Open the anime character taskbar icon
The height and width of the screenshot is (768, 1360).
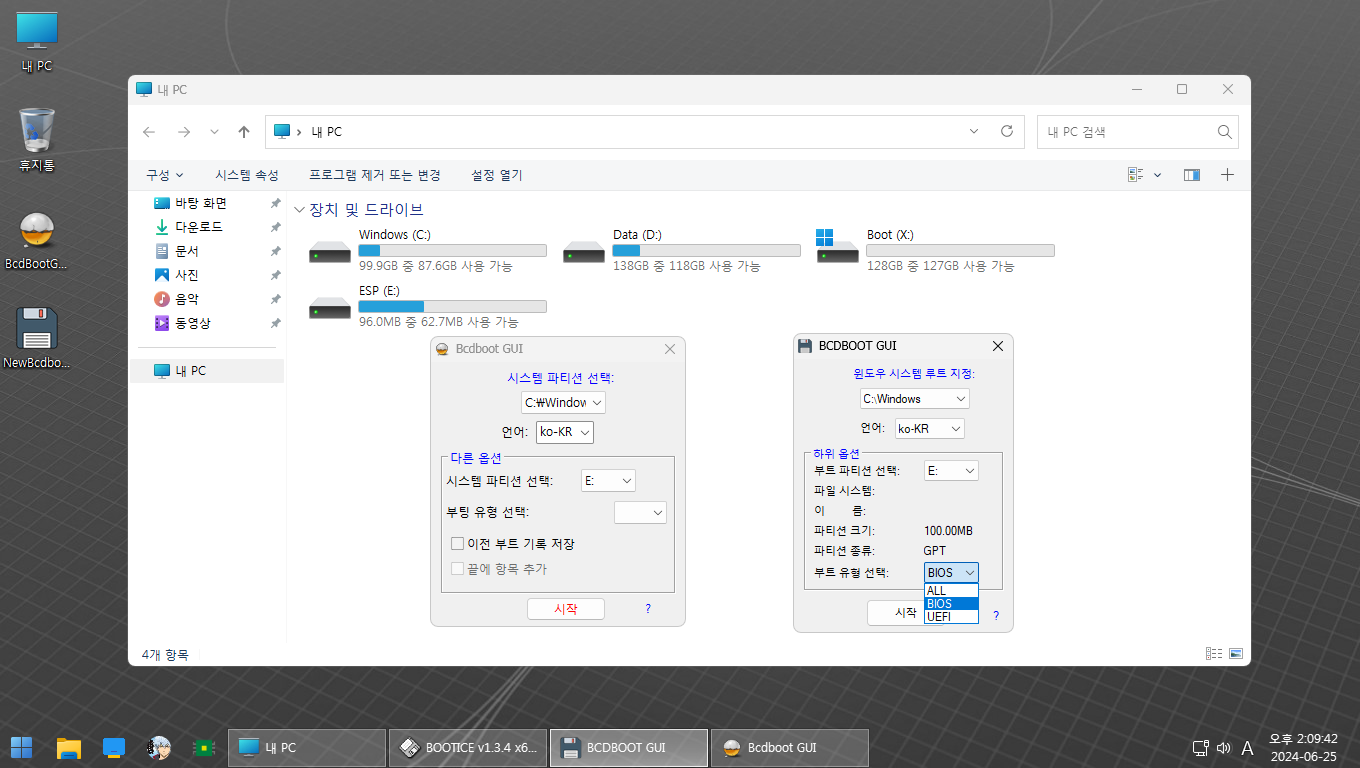click(159, 747)
